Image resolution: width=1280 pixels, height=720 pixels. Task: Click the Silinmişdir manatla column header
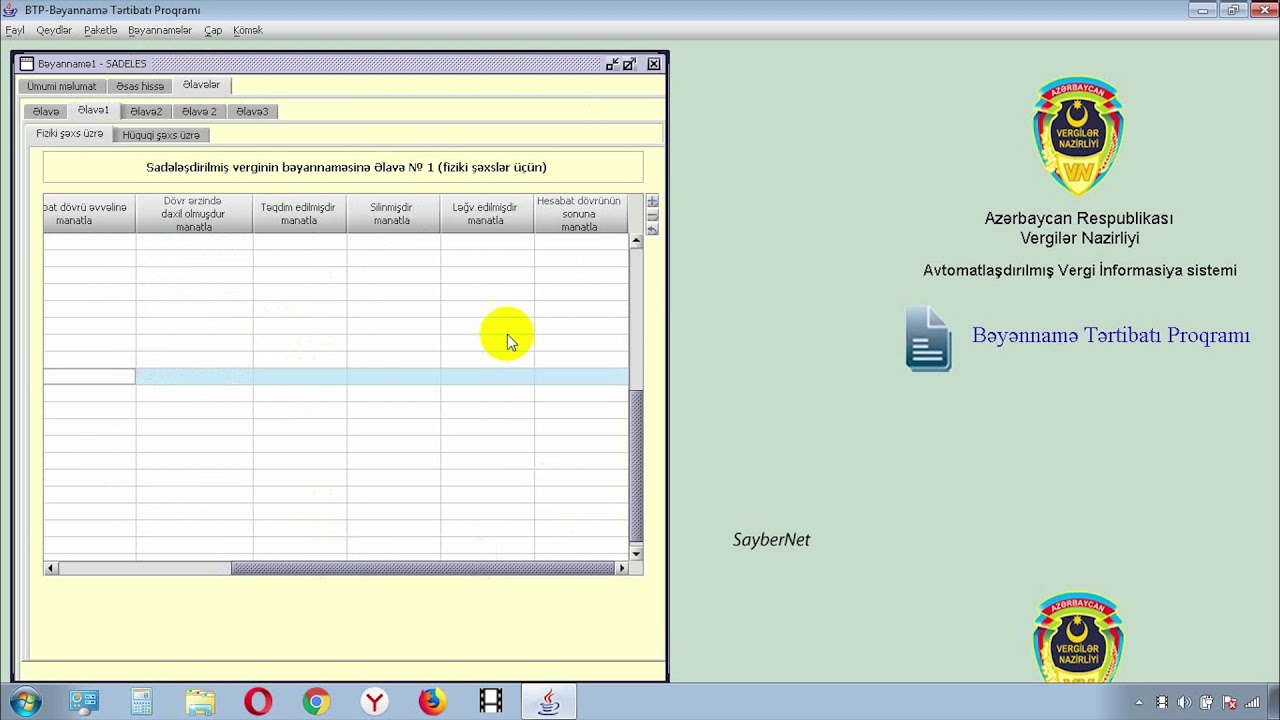click(x=392, y=214)
